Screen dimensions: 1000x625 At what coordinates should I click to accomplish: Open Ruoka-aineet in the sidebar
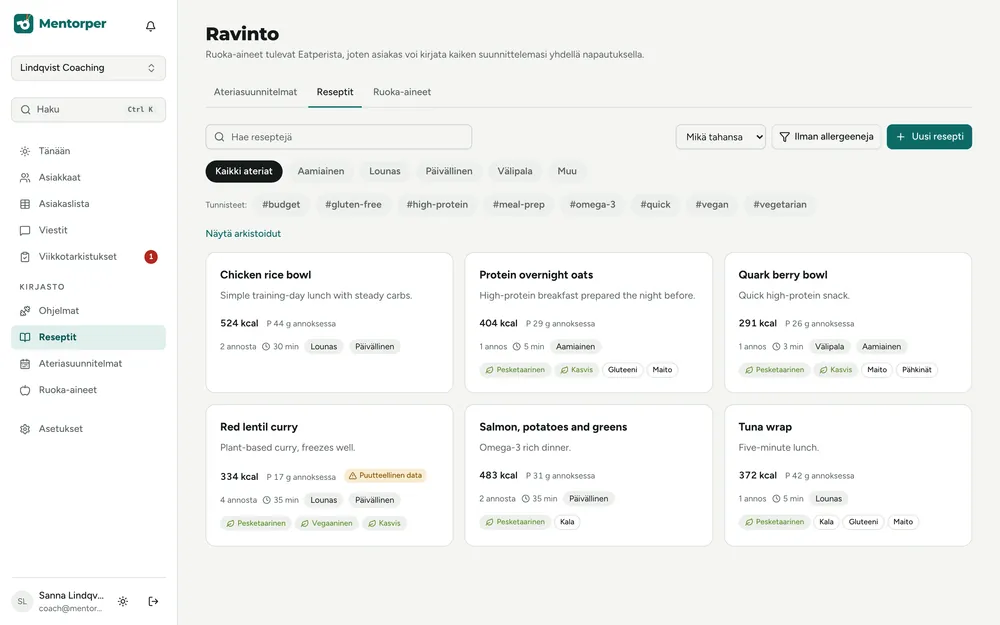(x=89, y=390)
